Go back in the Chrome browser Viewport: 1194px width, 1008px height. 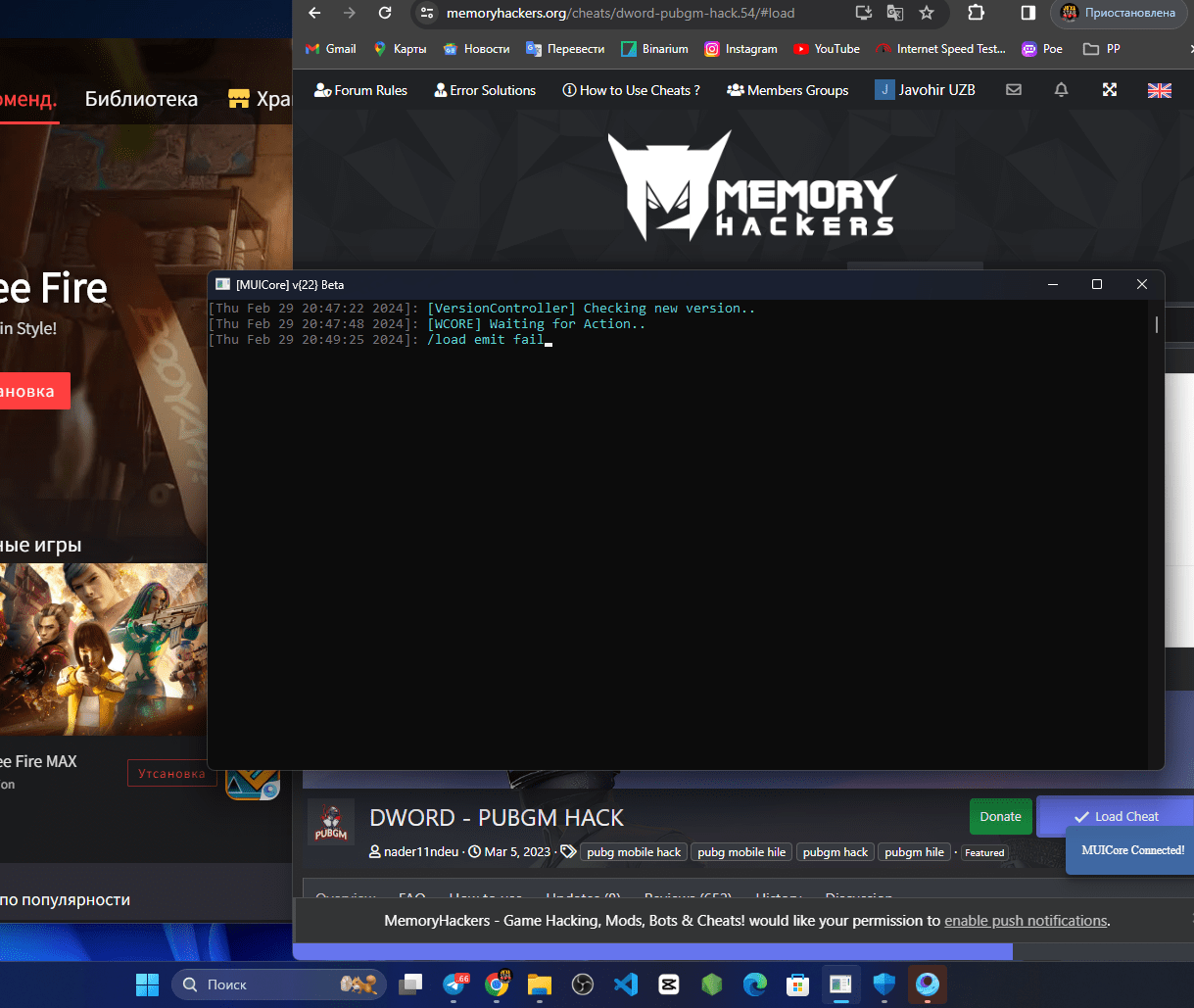click(314, 13)
